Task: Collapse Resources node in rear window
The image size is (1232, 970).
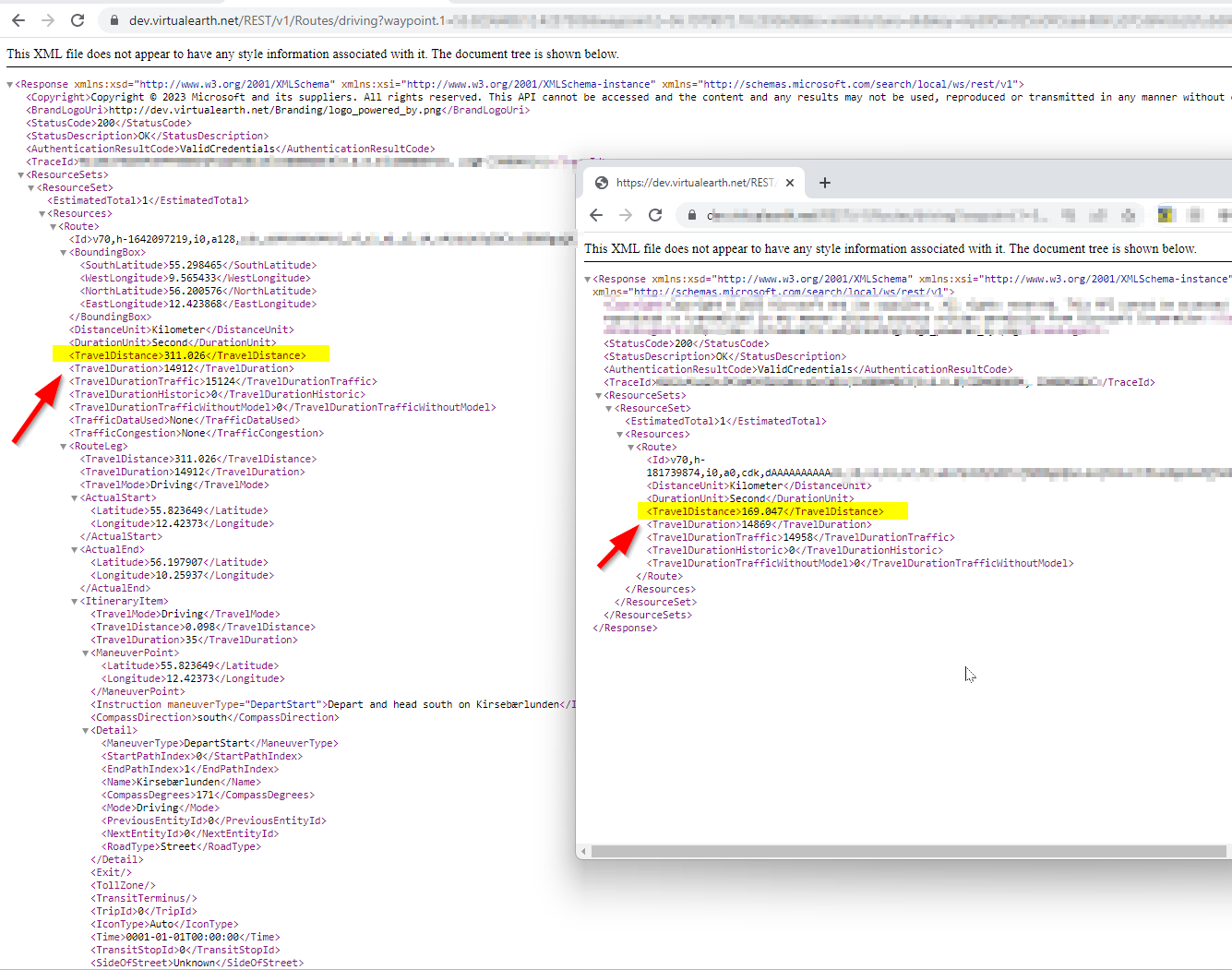Action: 42,214
